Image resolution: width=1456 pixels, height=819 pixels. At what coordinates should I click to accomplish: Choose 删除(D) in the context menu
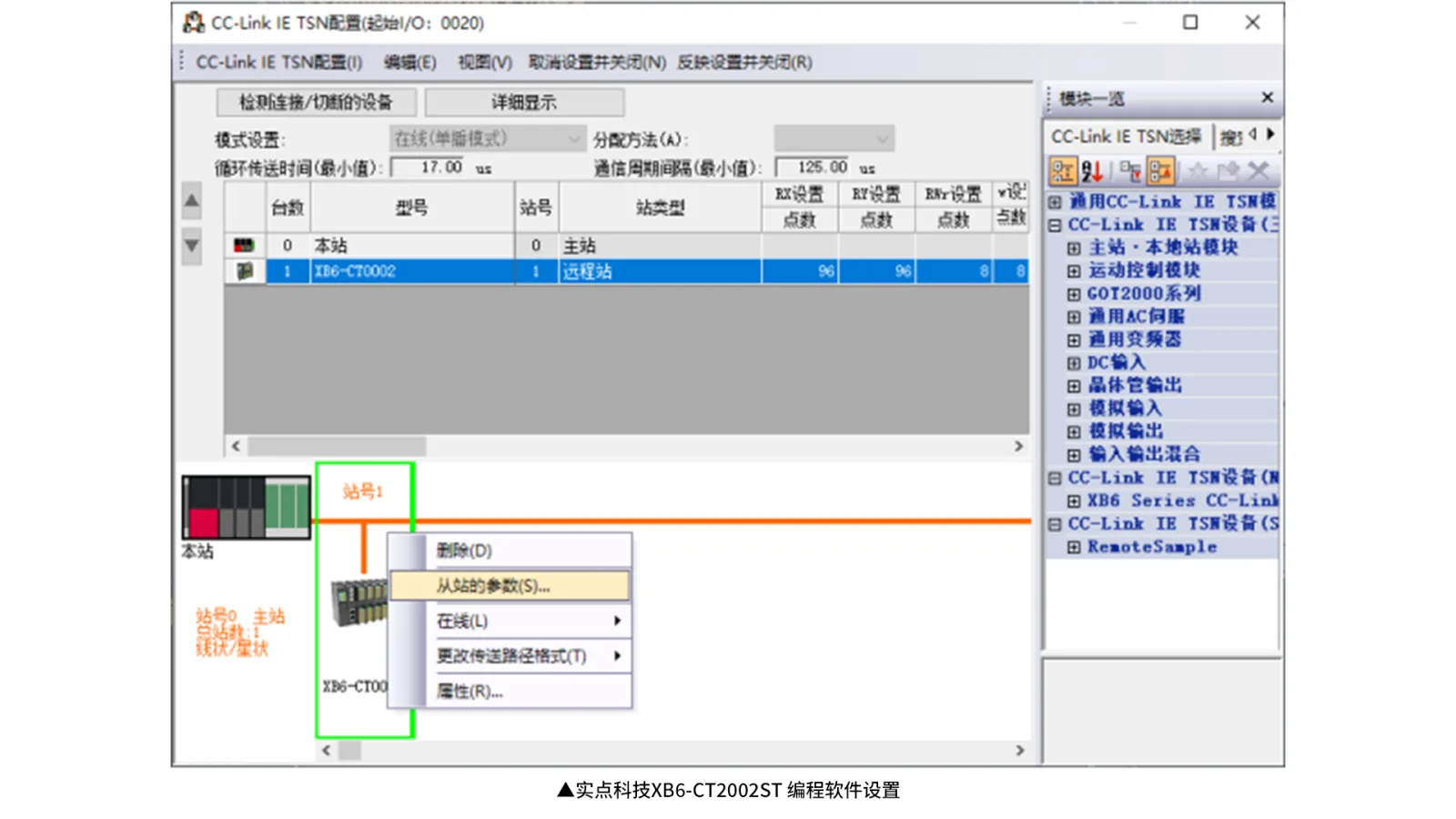point(511,551)
